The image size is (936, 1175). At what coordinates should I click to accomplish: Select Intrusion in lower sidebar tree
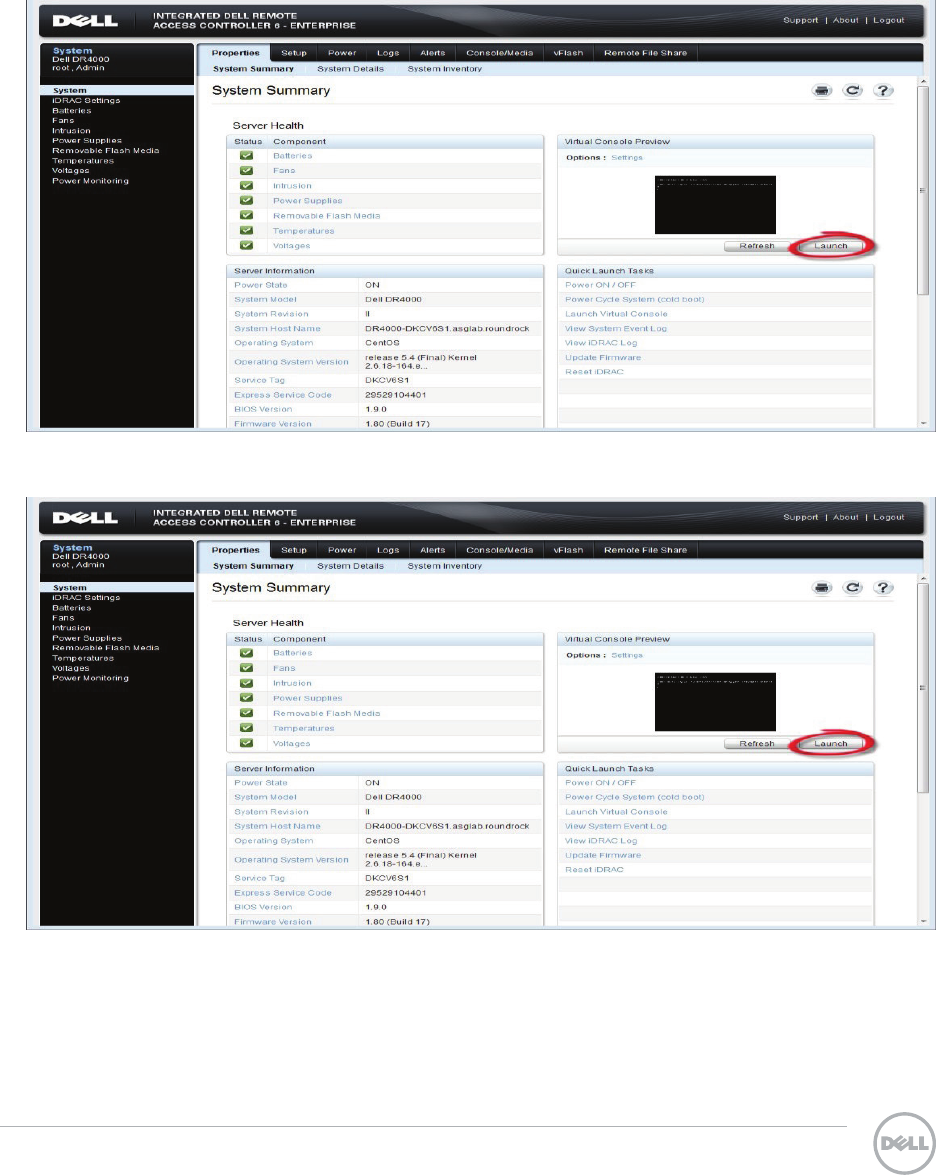coord(71,628)
